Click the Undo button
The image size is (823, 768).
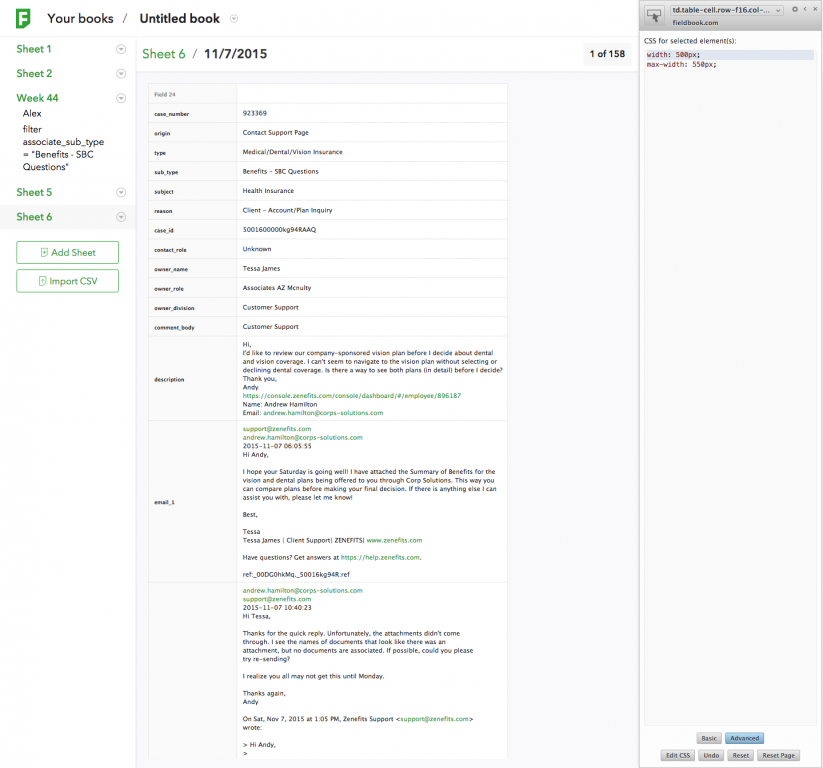(711, 755)
